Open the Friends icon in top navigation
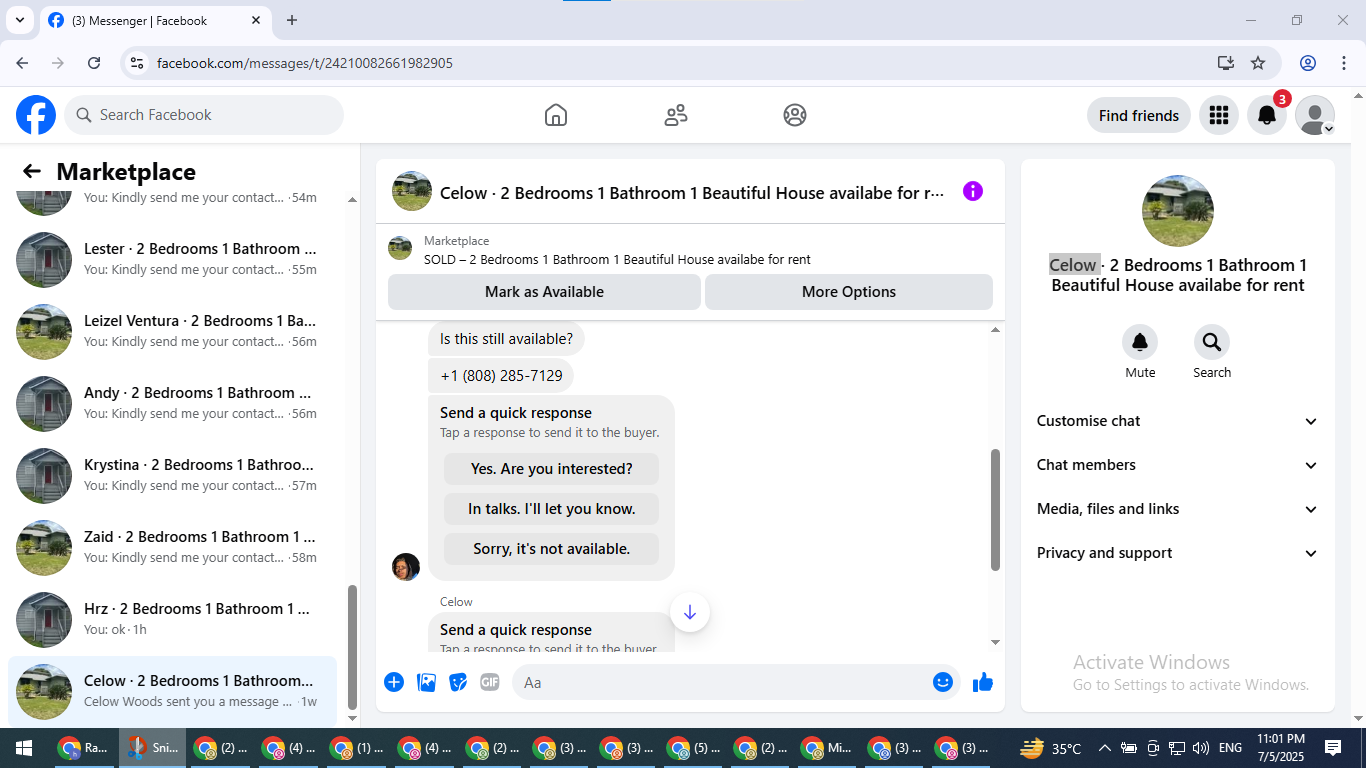 click(676, 115)
